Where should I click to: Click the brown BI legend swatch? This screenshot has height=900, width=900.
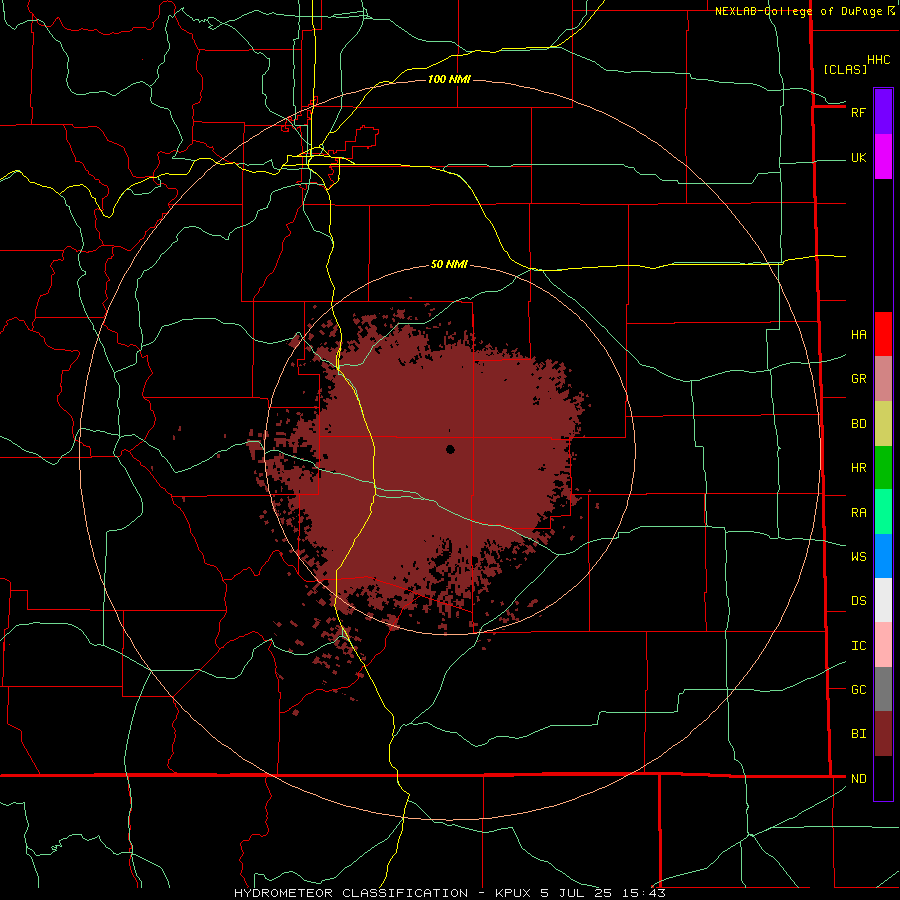click(883, 734)
